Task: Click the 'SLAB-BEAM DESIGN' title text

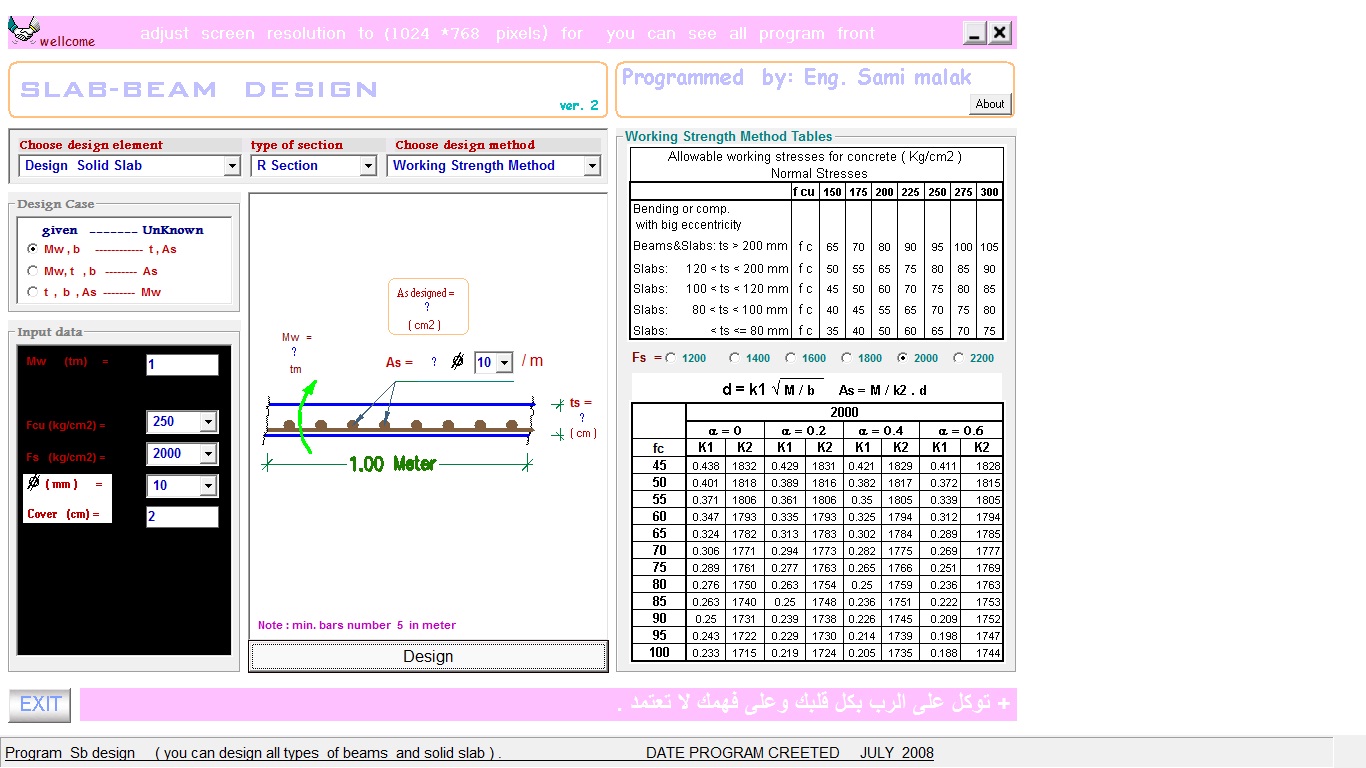Action: pos(199,90)
